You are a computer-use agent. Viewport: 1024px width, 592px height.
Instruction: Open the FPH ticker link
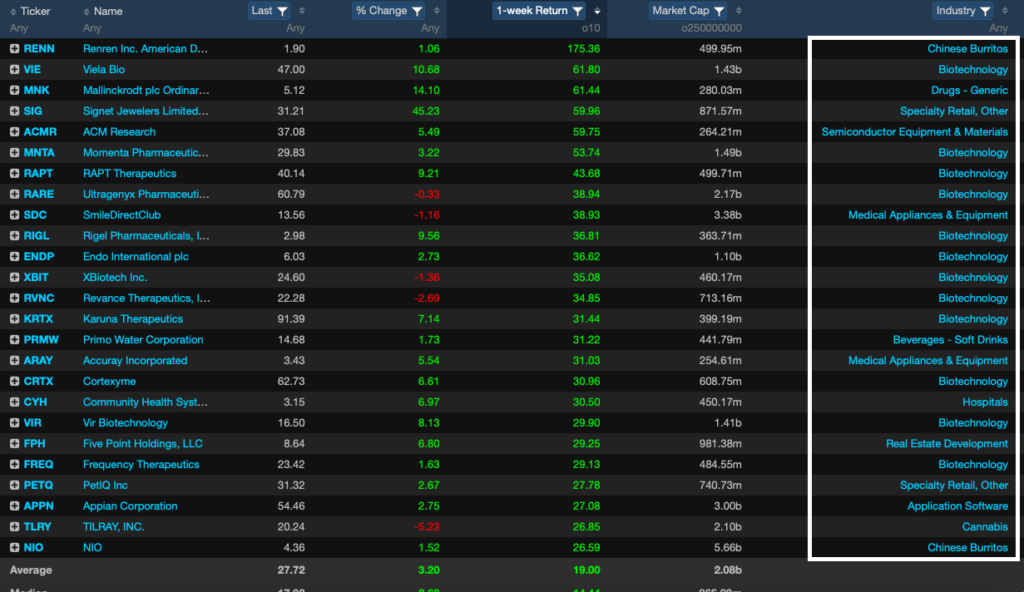[35, 444]
